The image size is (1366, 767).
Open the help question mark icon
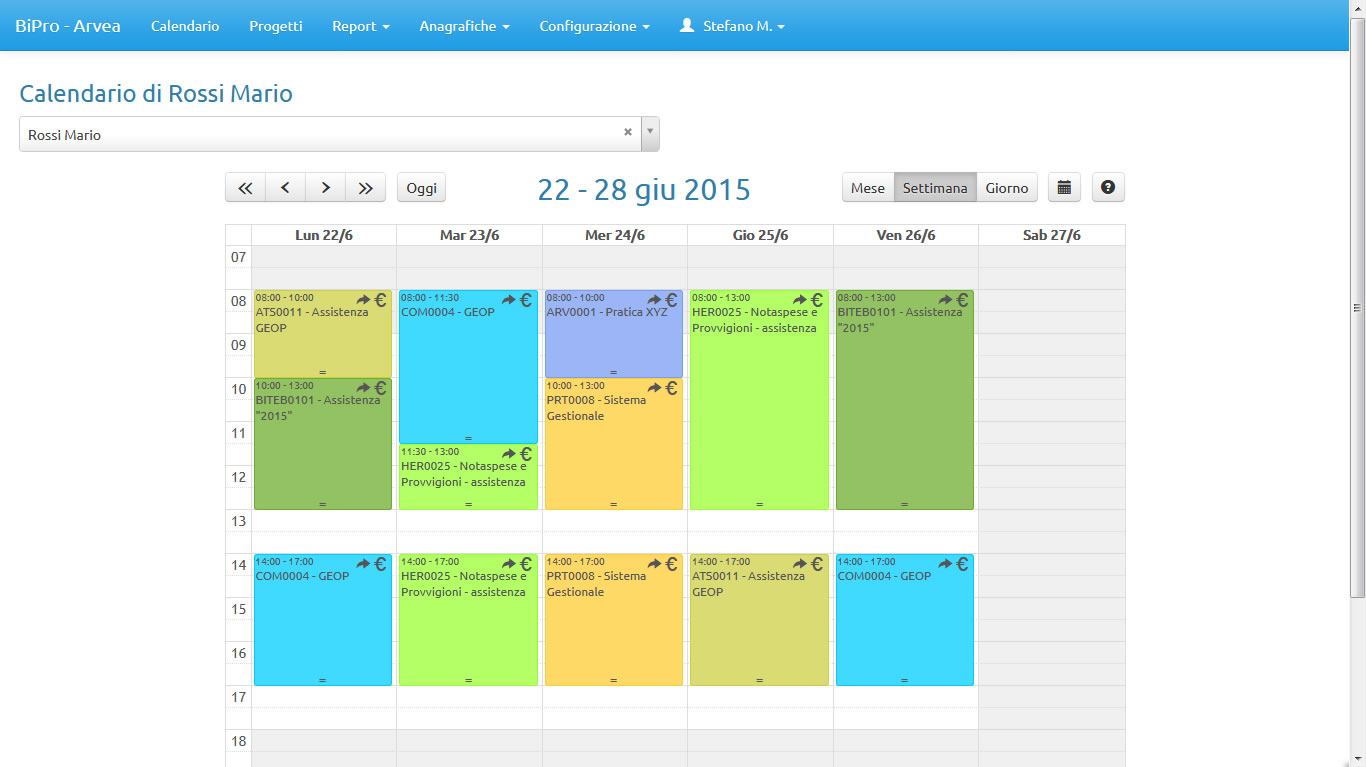click(x=1108, y=188)
